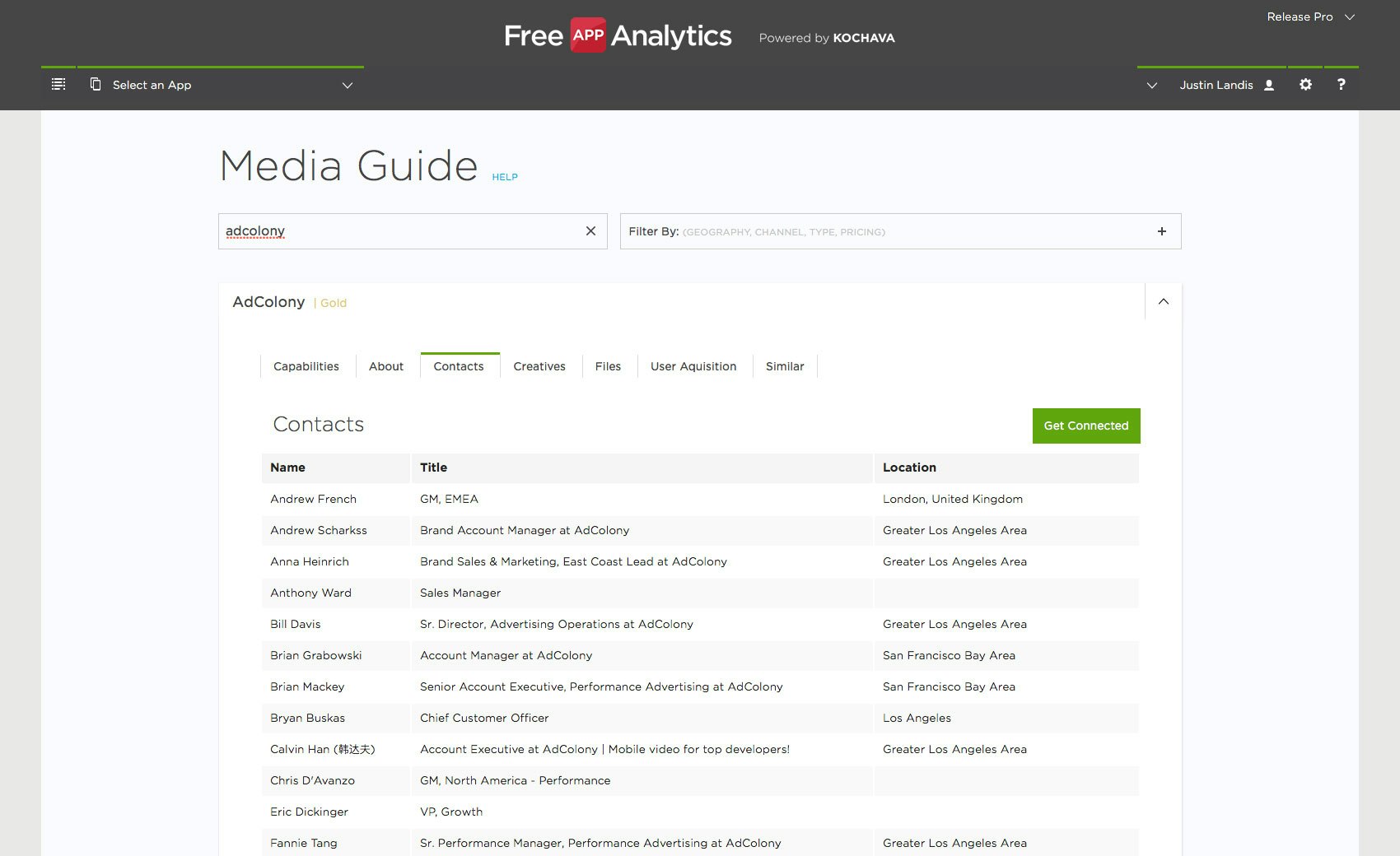Switch to the Creatives tab
Image resolution: width=1400 pixels, height=856 pixels.
[539, 366]
